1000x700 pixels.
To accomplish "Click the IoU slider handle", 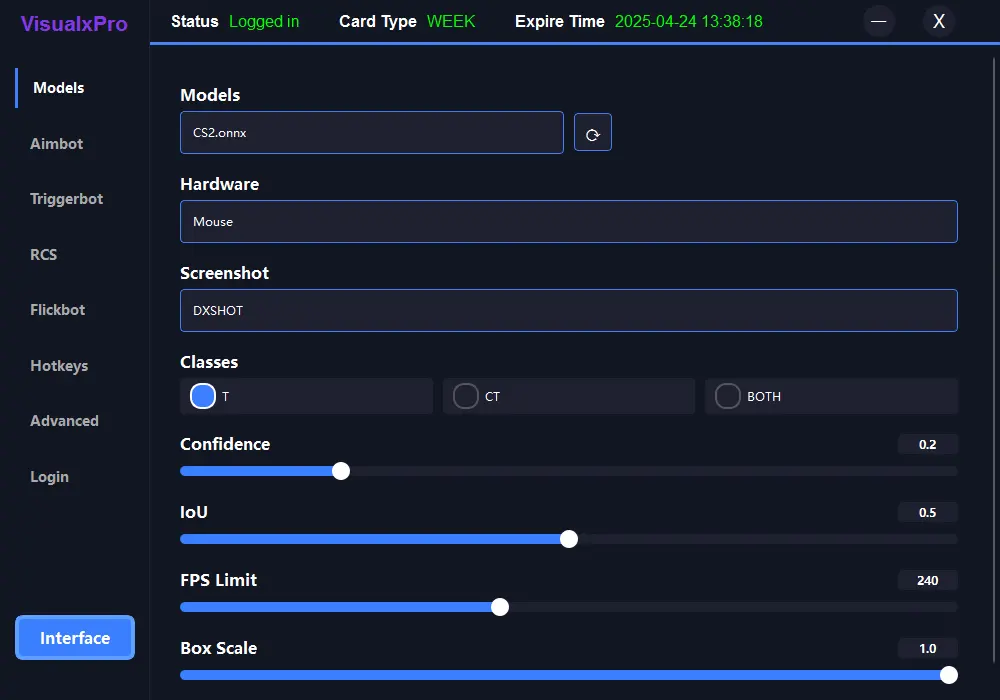I will point(569,539).
